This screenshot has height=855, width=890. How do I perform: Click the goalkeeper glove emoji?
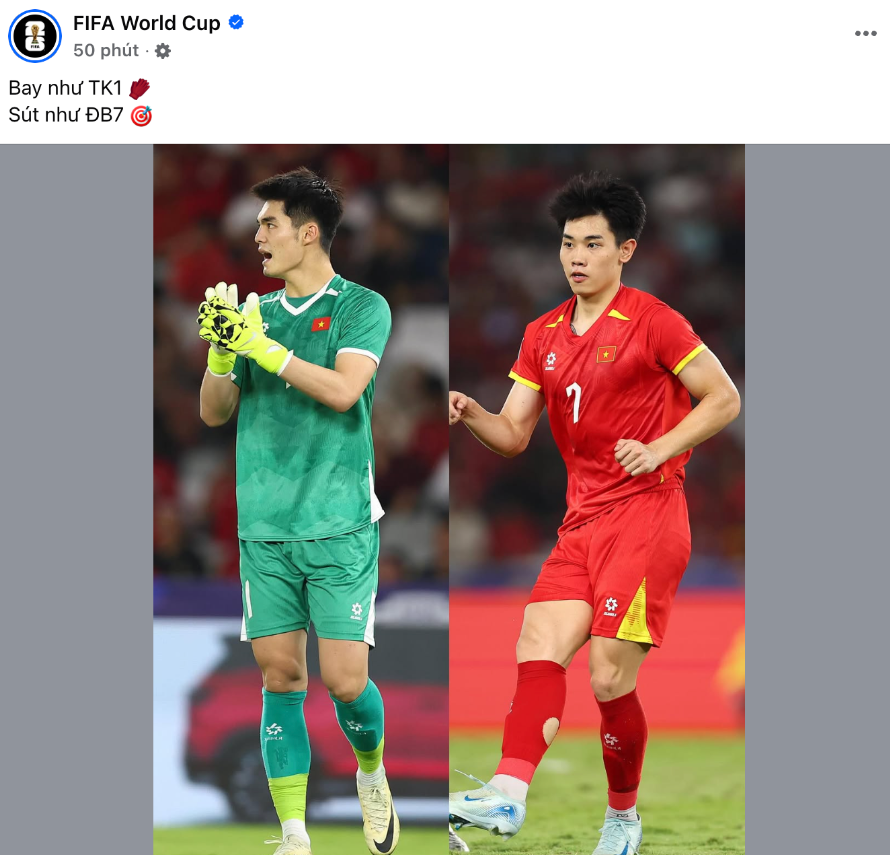[x=139, y=89]
